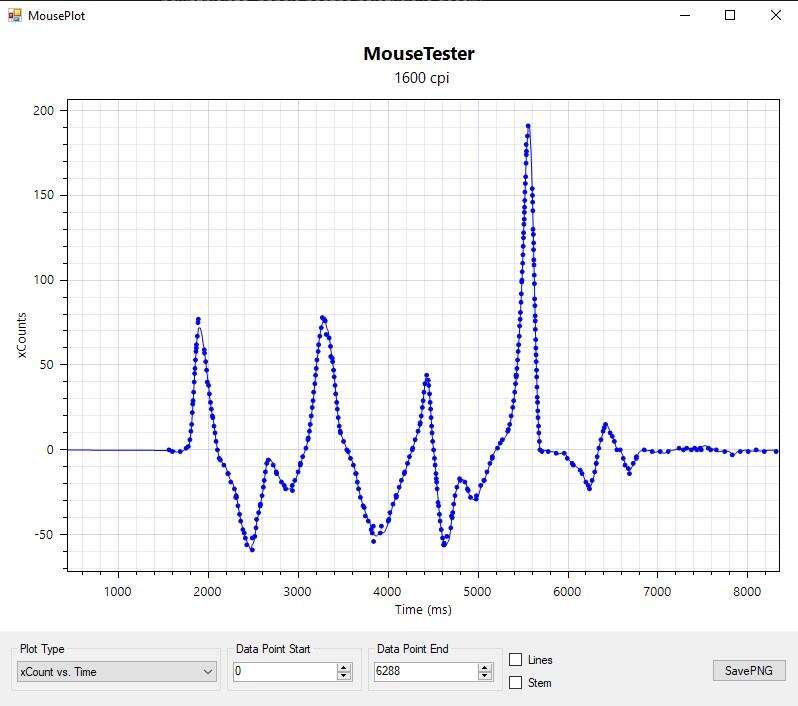The width and height of the screenshot is (798, 706).
Task: Click the MousePlot title bar text
Action: 56,15
